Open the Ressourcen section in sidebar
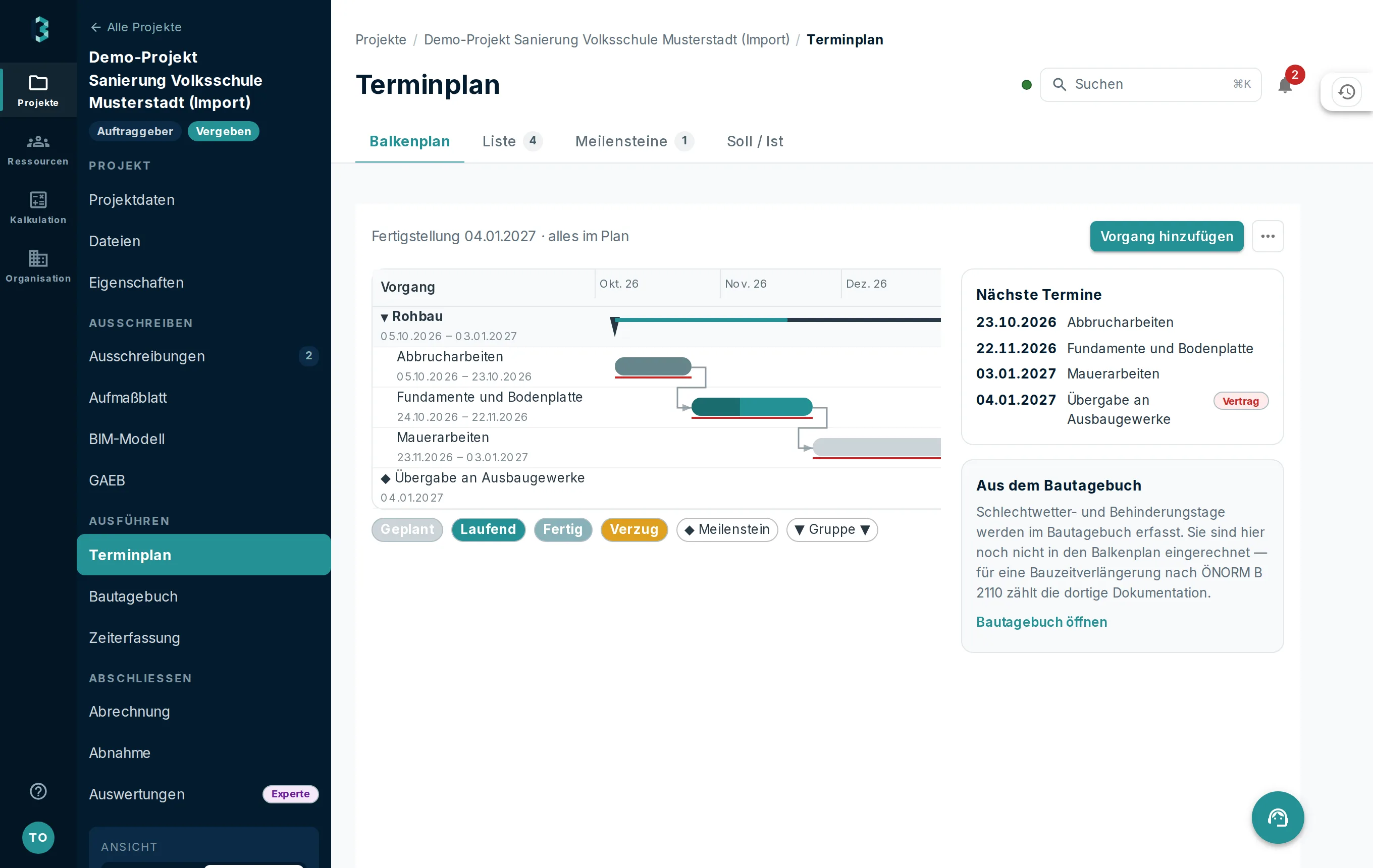Image resolution: width=1373 pixels, height=868 pixels. pyautogui.click(x=38, y=149)
